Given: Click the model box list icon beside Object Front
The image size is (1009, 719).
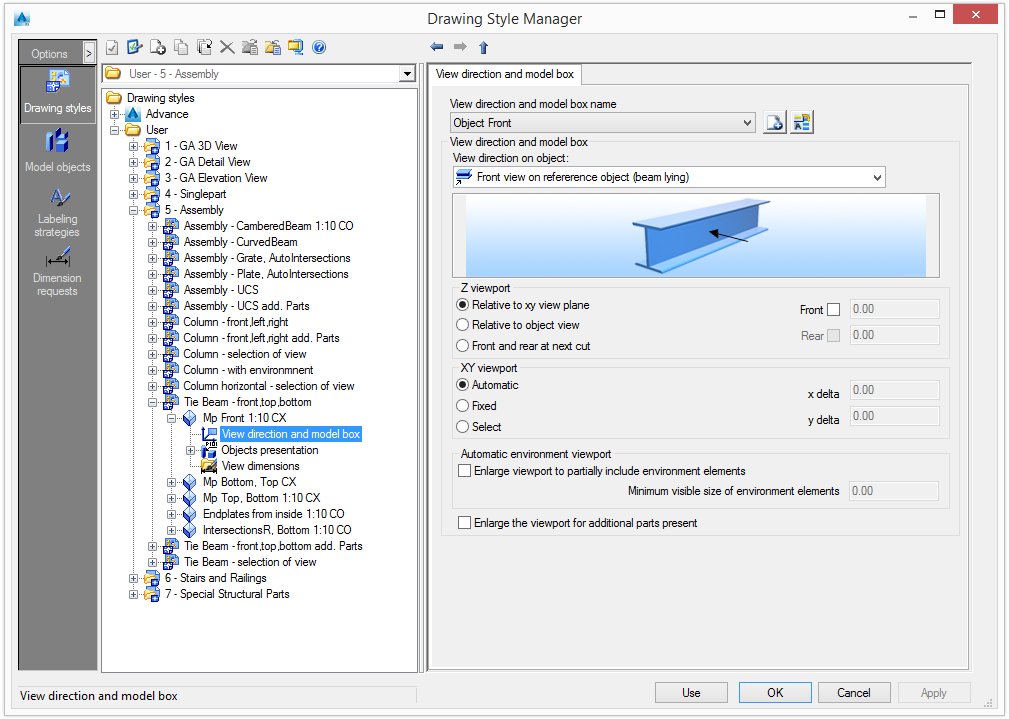Looking at the screenshot, I should pos(802,122).
